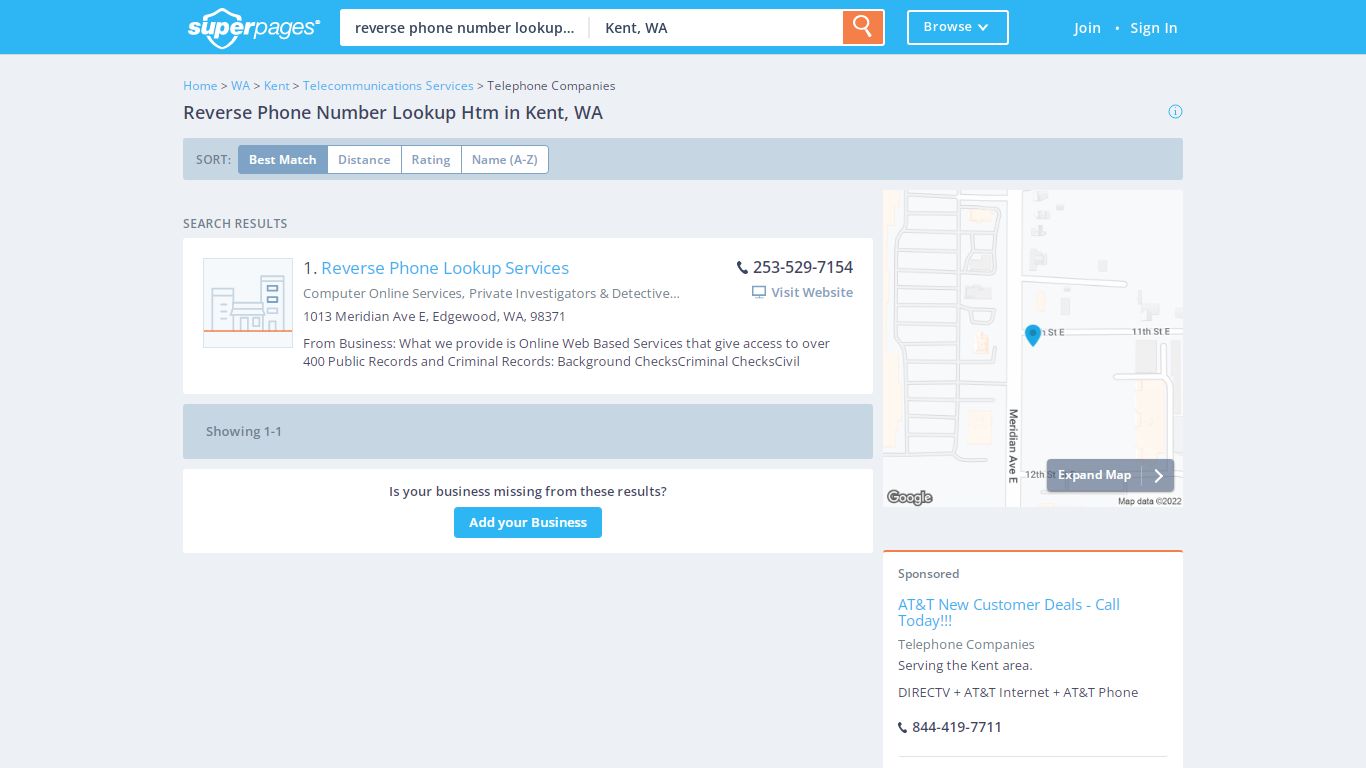
Task: Click the Showing 1-1 text
Action: click(244, 431)
